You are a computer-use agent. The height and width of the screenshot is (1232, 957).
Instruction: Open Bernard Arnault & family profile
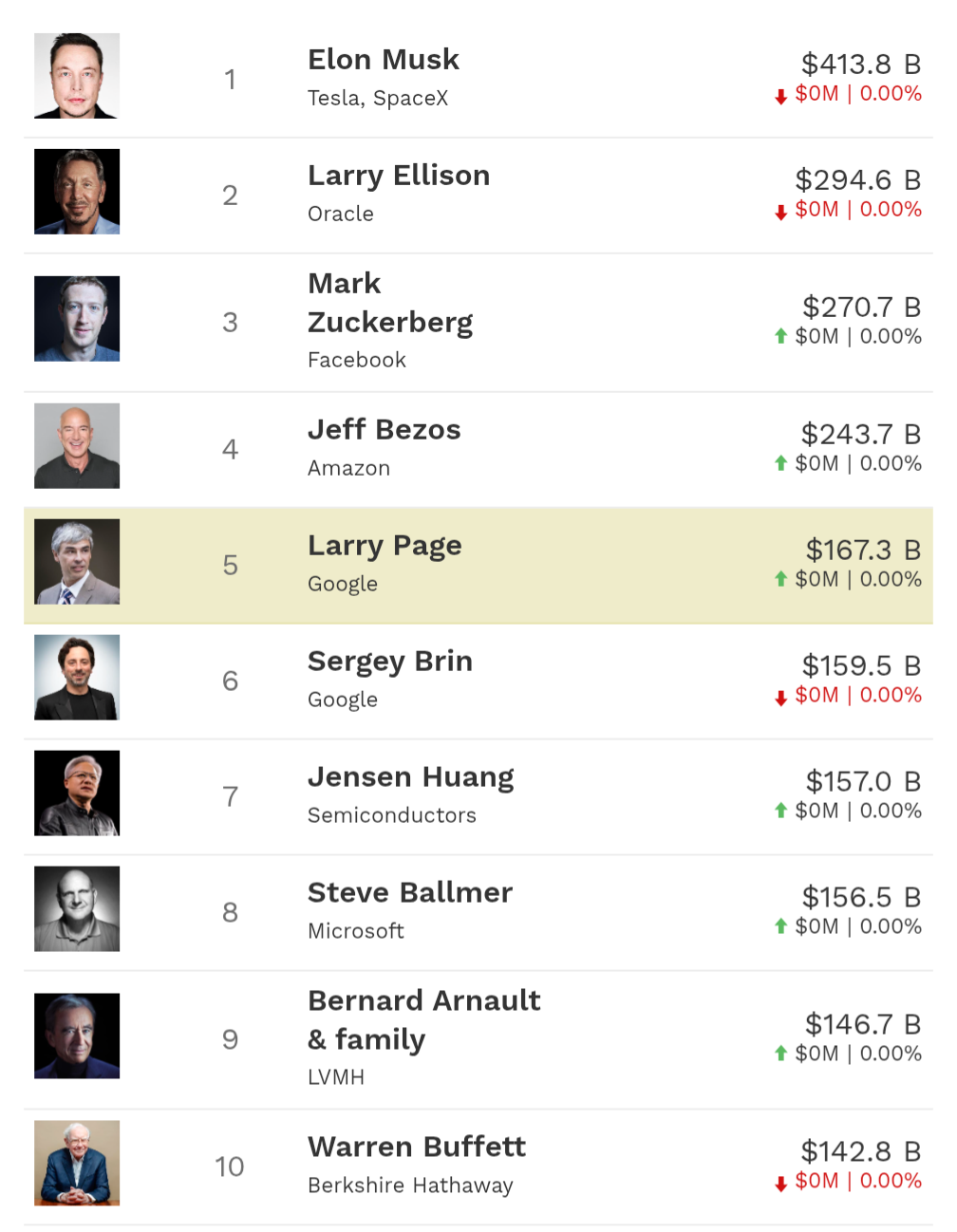click(x=423, y=1020)
